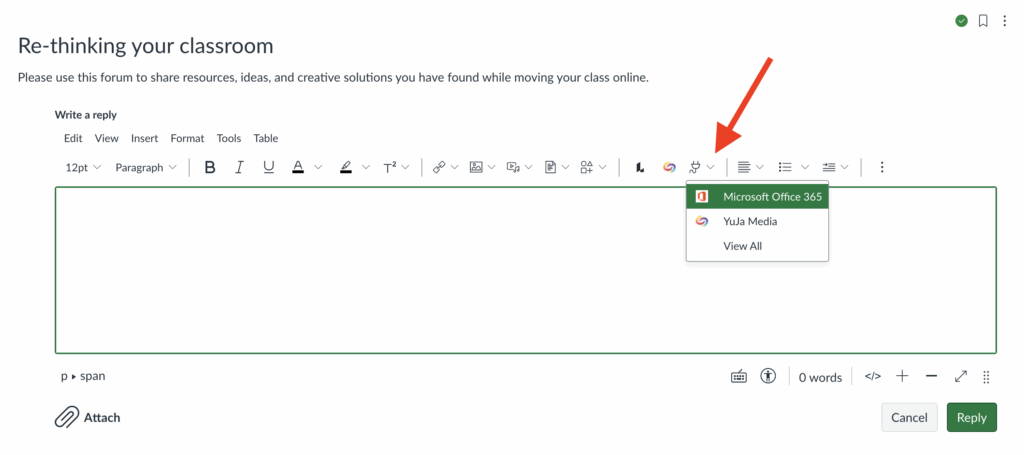Click the insert document icon

click(x=551, y=168)
